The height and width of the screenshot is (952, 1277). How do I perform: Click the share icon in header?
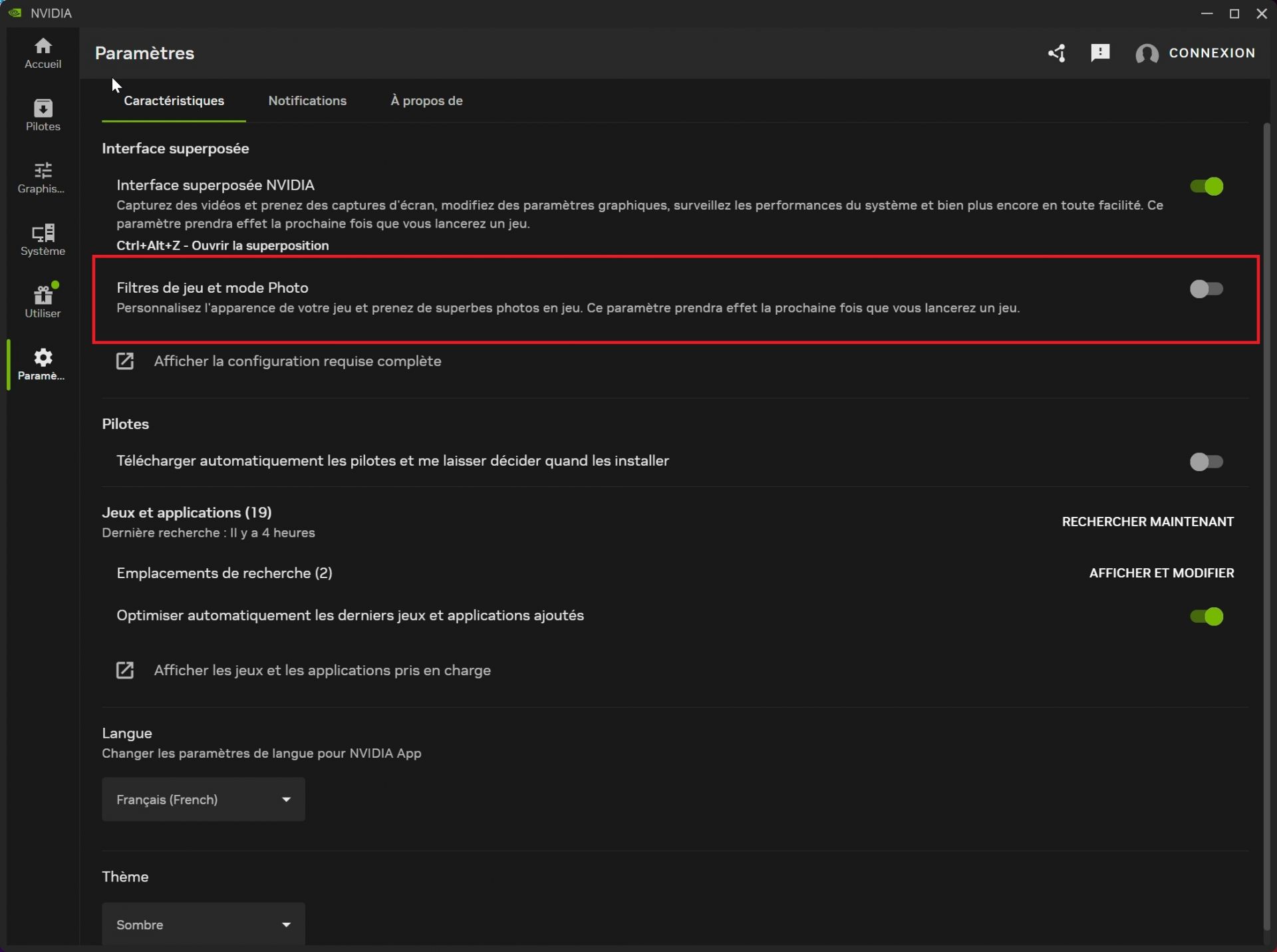(1057, 53)
